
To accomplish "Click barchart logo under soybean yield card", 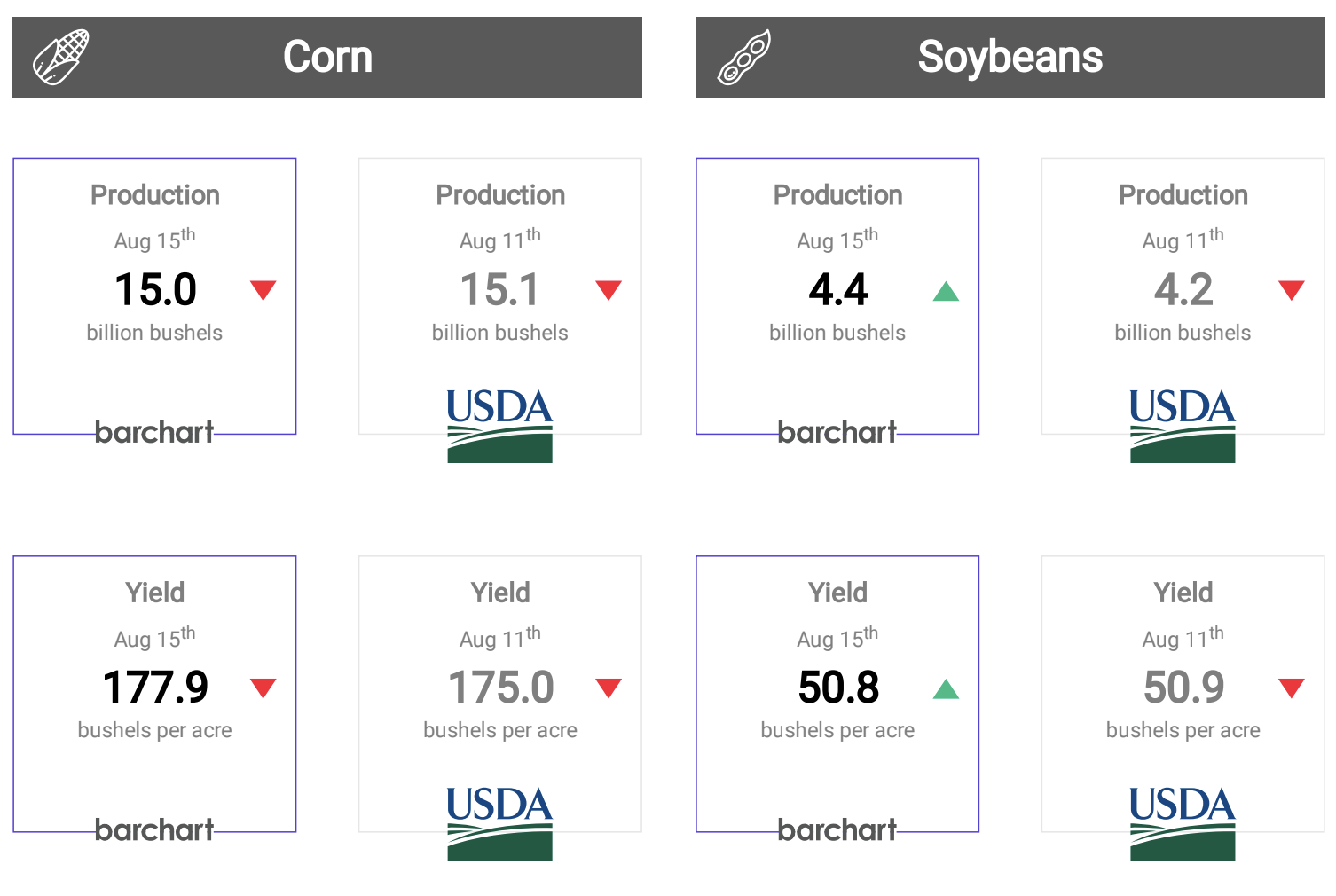I will click(x=837, y=829).
